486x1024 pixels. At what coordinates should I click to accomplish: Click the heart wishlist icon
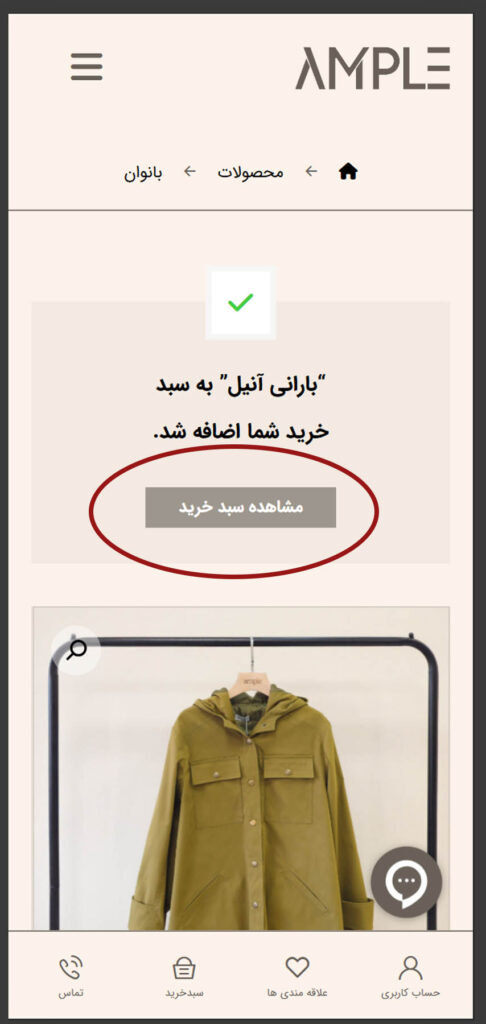tap(297, 967)
